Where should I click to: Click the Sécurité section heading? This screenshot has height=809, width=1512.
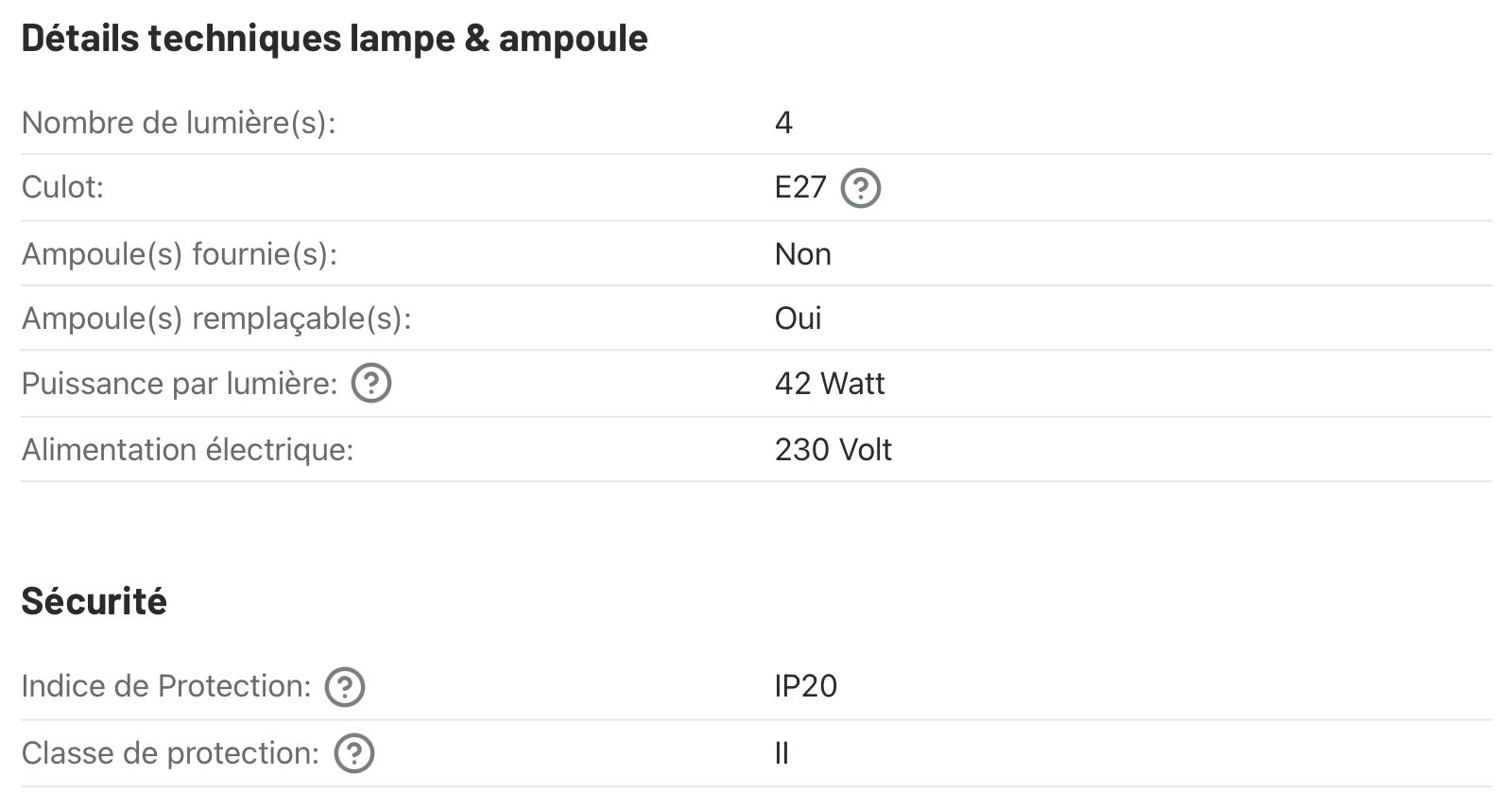94,601
